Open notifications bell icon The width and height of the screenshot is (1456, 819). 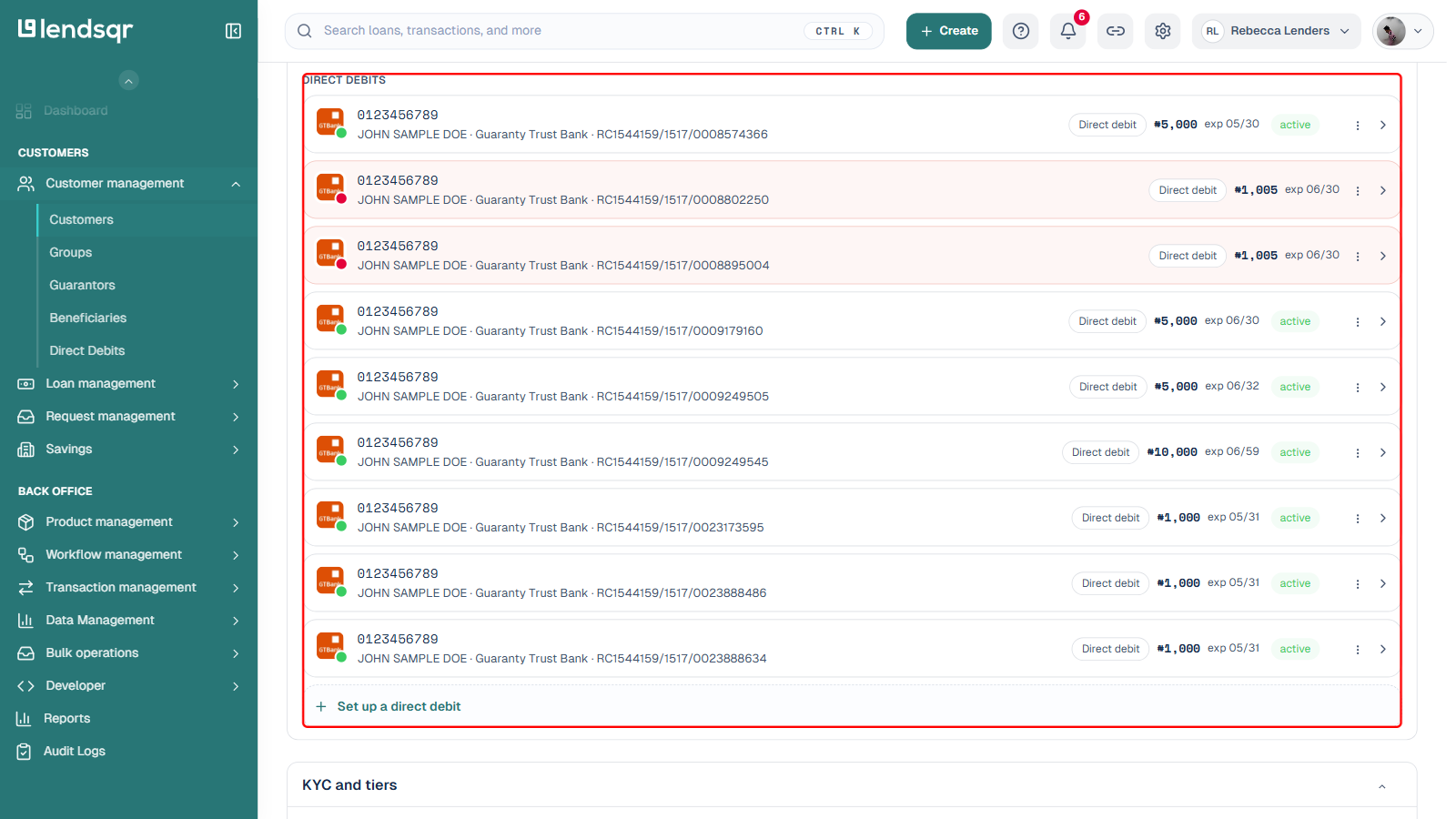pos(1068,31)
